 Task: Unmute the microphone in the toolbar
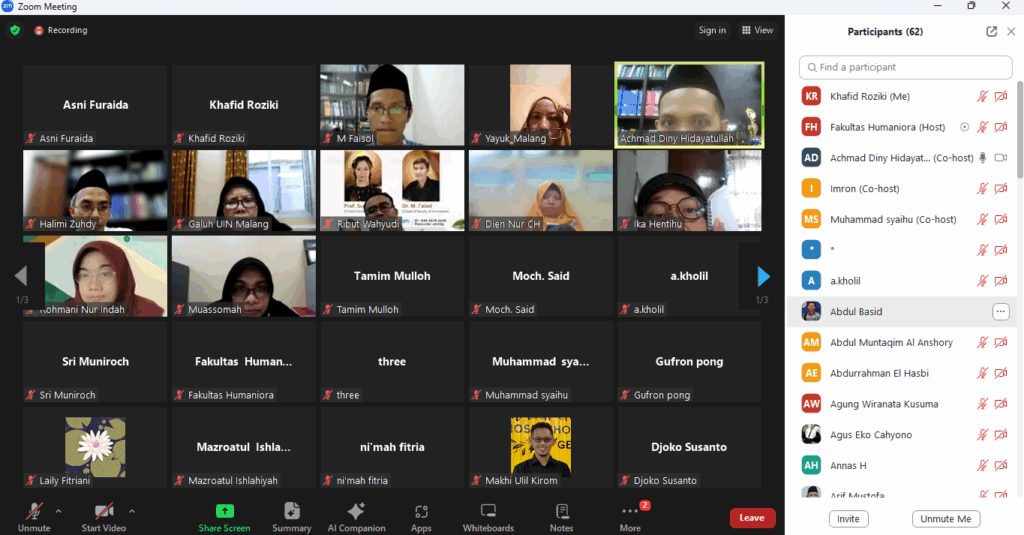point(34,516)
